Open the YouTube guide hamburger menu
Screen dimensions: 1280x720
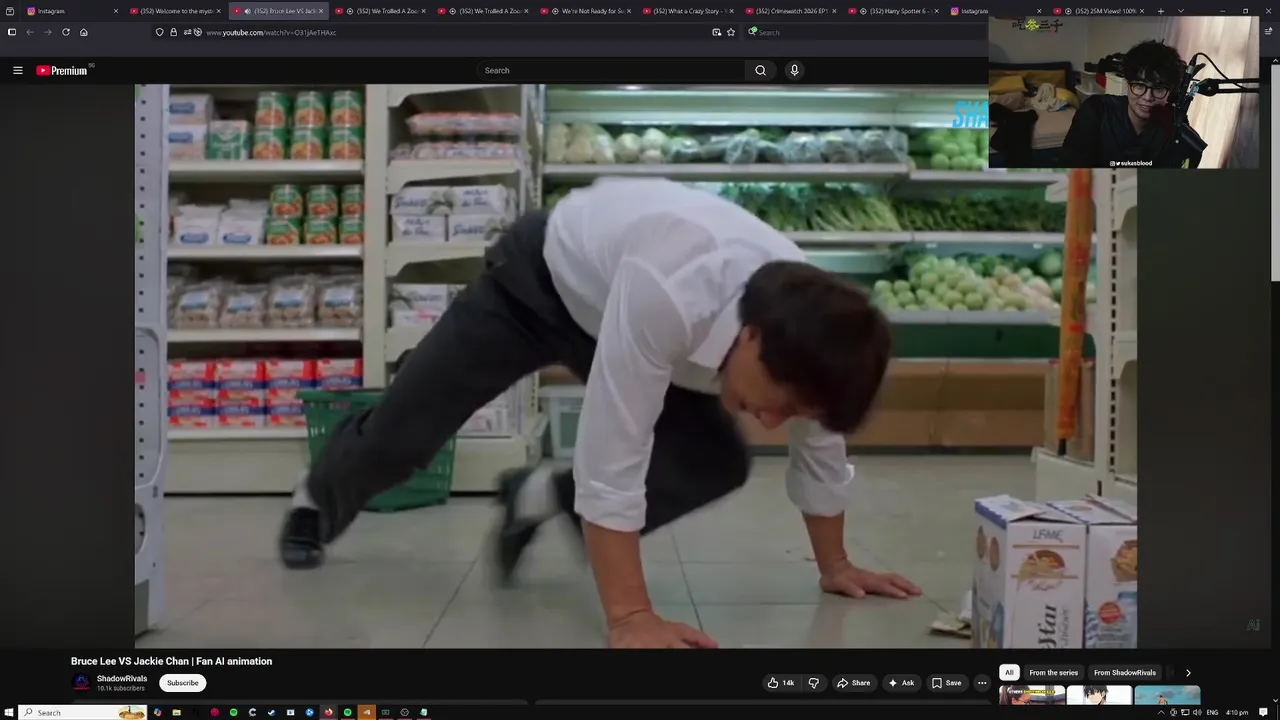tap(17, 70)
